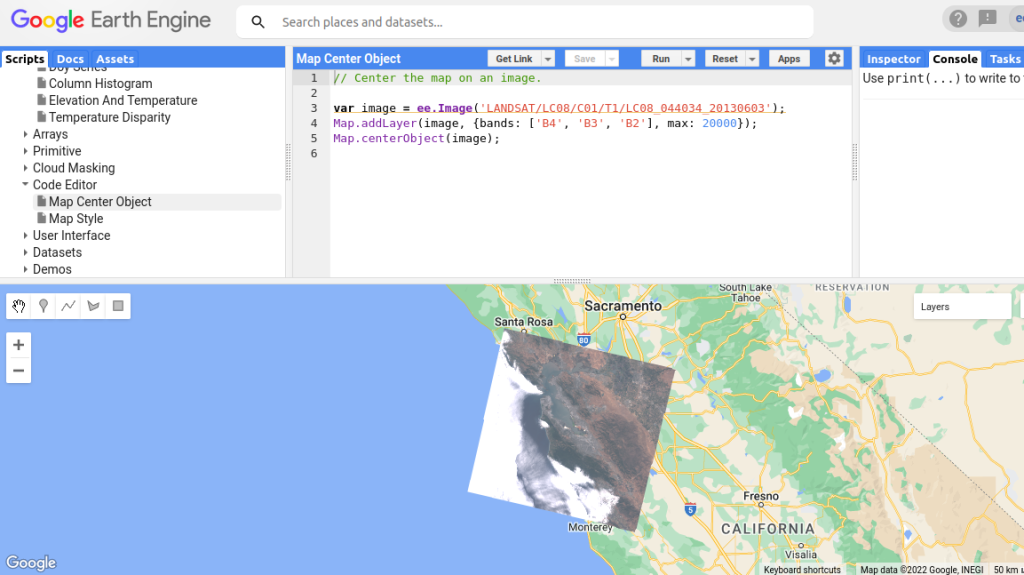Expand the Primitive folder
Viewport: 1024px width, 575px height.
pos(25,151)
